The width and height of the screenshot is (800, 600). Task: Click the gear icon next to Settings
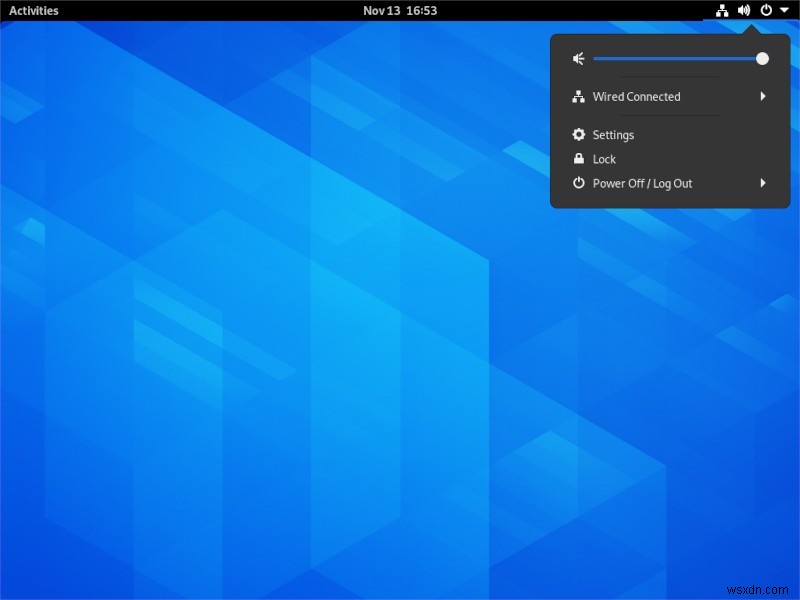coord(578,134)
